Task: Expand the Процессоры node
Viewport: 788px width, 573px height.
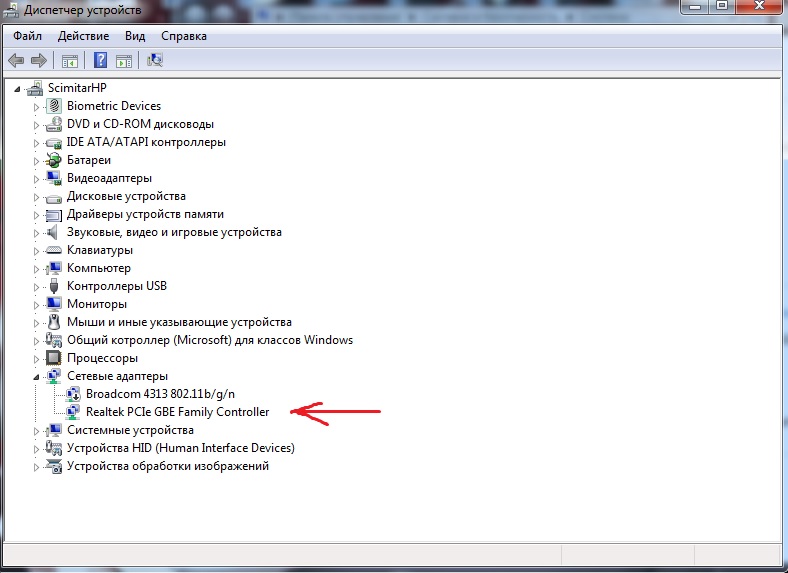Action: click(x=36, y=359)
